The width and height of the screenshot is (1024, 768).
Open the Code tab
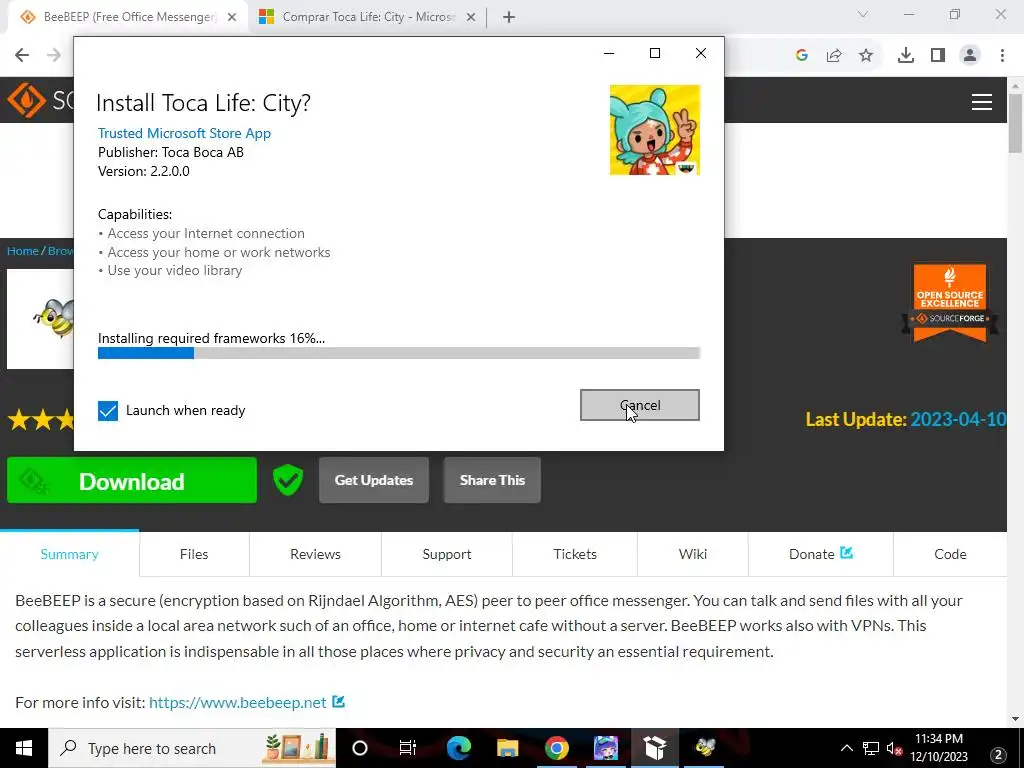click(950, 554)
